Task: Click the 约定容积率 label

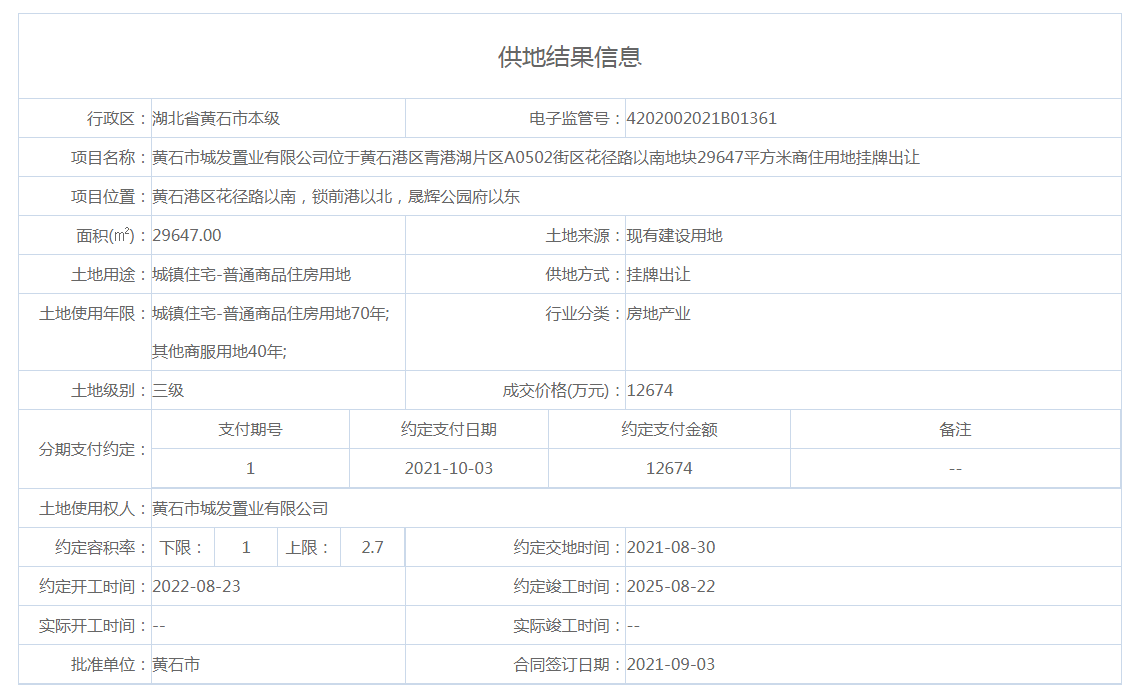Action: click(102, 548)
